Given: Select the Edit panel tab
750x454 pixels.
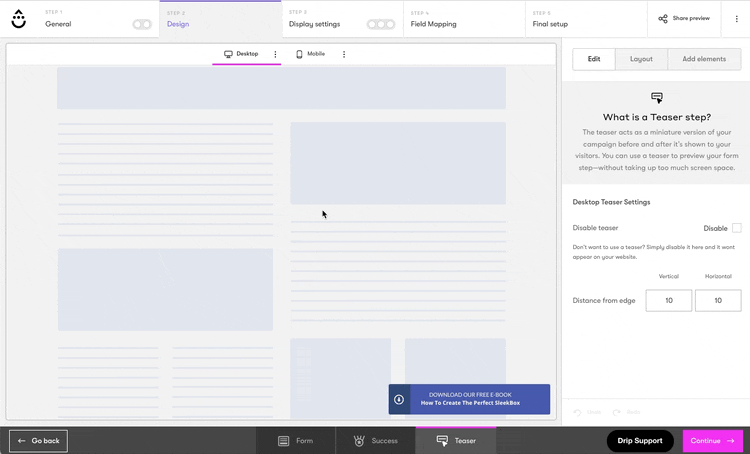Looking at the screenshot, I should click(594, 59).
